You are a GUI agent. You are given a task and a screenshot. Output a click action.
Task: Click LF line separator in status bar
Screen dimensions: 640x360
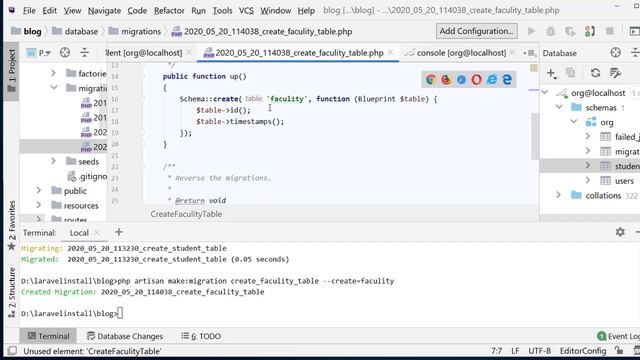(515, 351)
